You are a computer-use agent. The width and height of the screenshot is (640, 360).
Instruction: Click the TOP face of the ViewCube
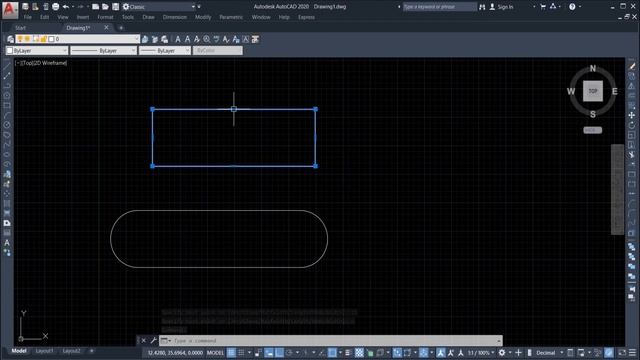click(593, 91)
